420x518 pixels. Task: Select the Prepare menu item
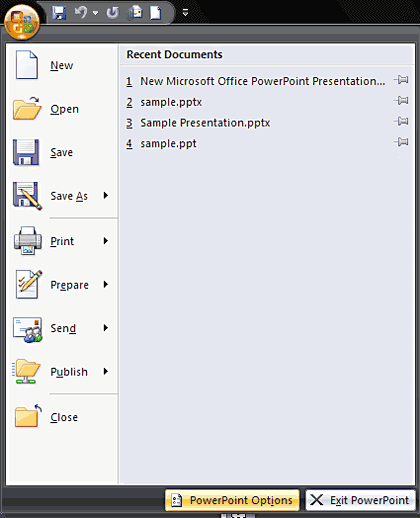click(x=62, y=285)
